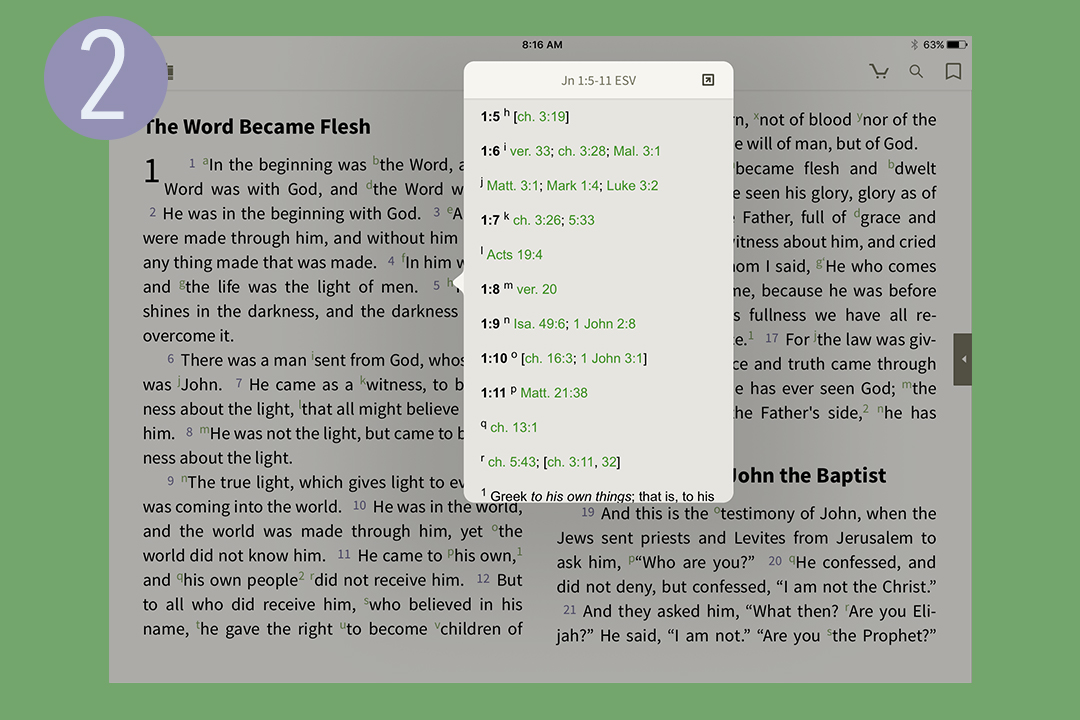Go to Mal. 3:1 reference
1080x720 pixels.
[x=636, y=152]
